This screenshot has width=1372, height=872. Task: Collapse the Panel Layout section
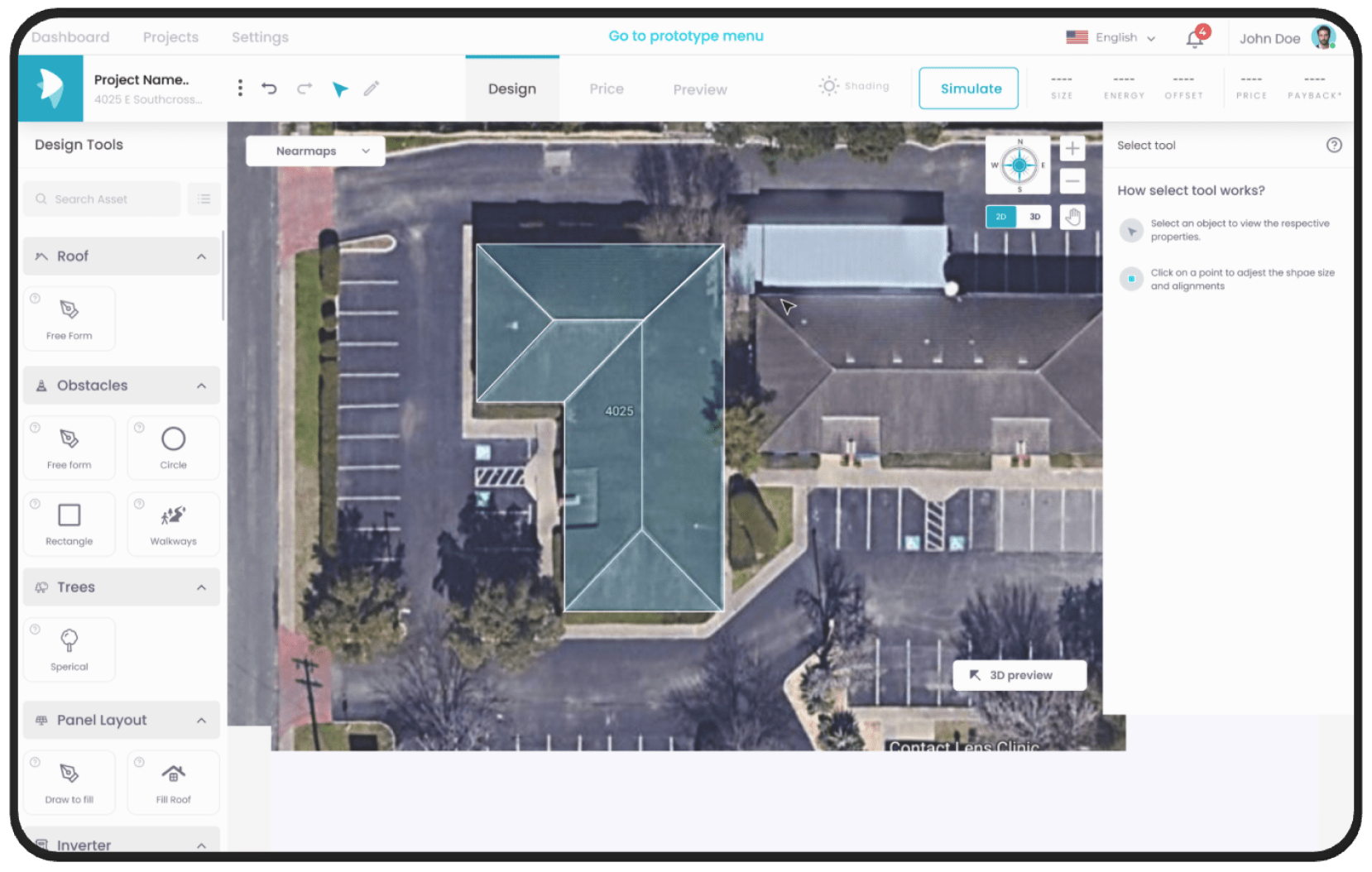pyautogui.click(x=201, y=721)
